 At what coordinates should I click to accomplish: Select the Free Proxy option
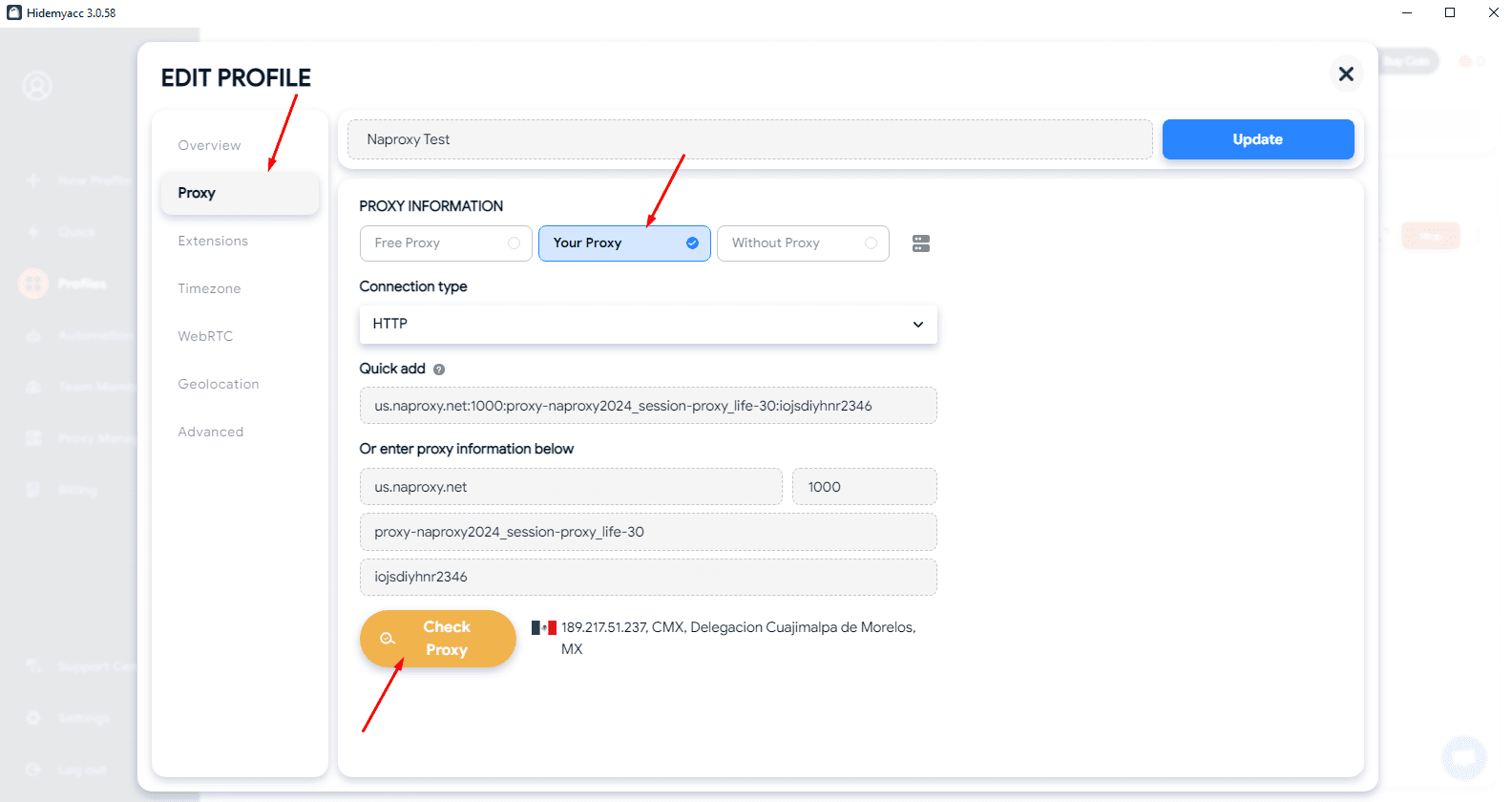(446, 243)
